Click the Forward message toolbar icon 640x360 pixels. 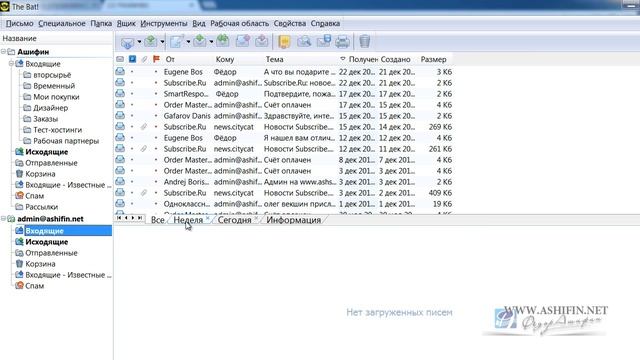click(242, 42)
